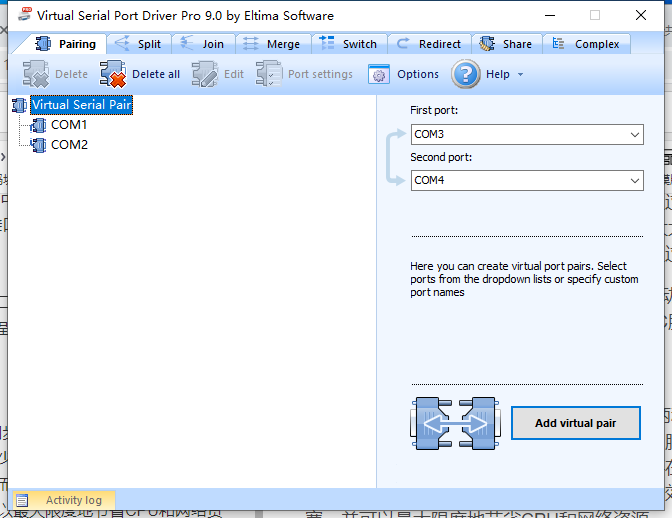Minimize the Virtual Serial Port Driver window
The width and height of the screenshot is (672, 518).
(x=550, y=15)
